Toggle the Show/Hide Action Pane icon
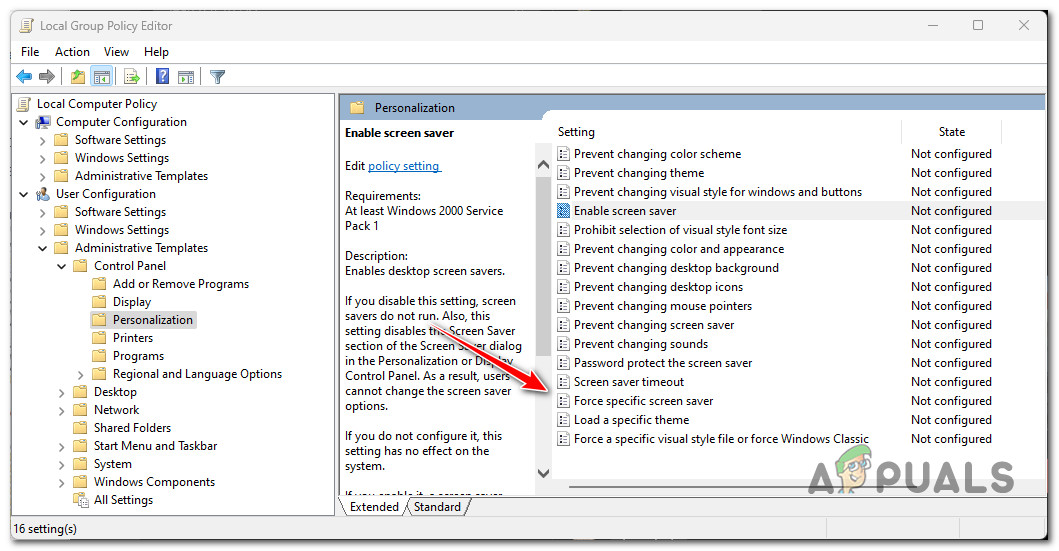1059x551 pixels. click(x=186, y=77)
